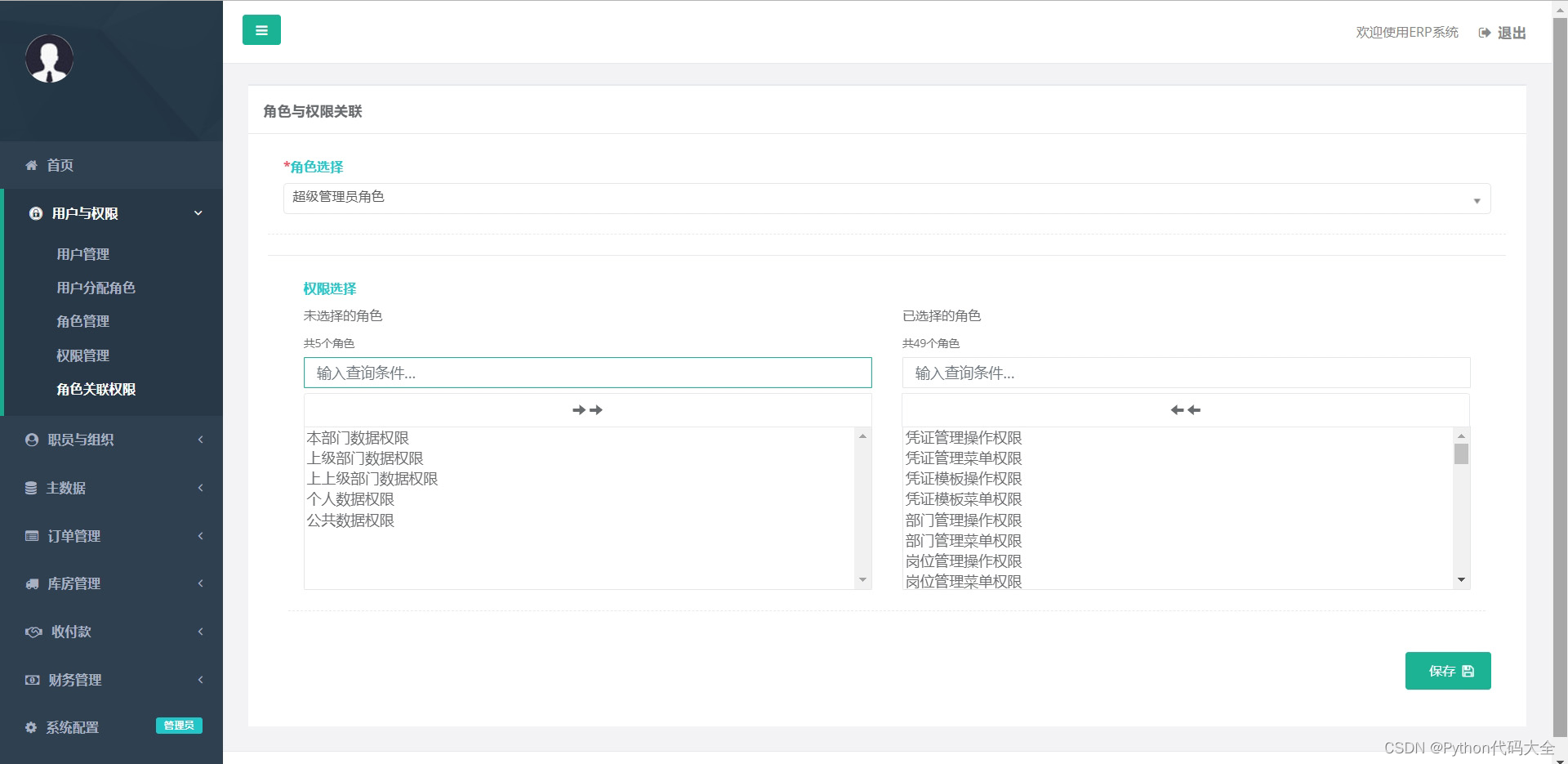
Task: Focus the unselected roles search field
Action: (x=587, y=373)
